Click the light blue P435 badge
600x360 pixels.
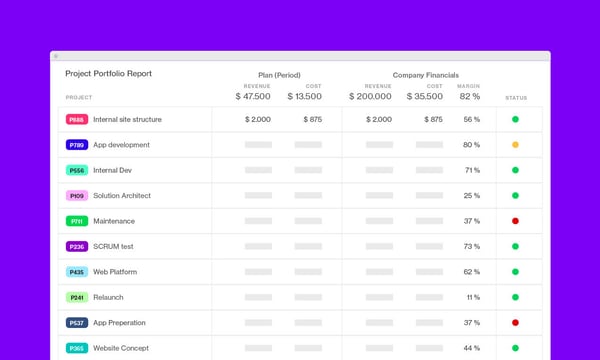pyautogui.click(x=77, y=272)
